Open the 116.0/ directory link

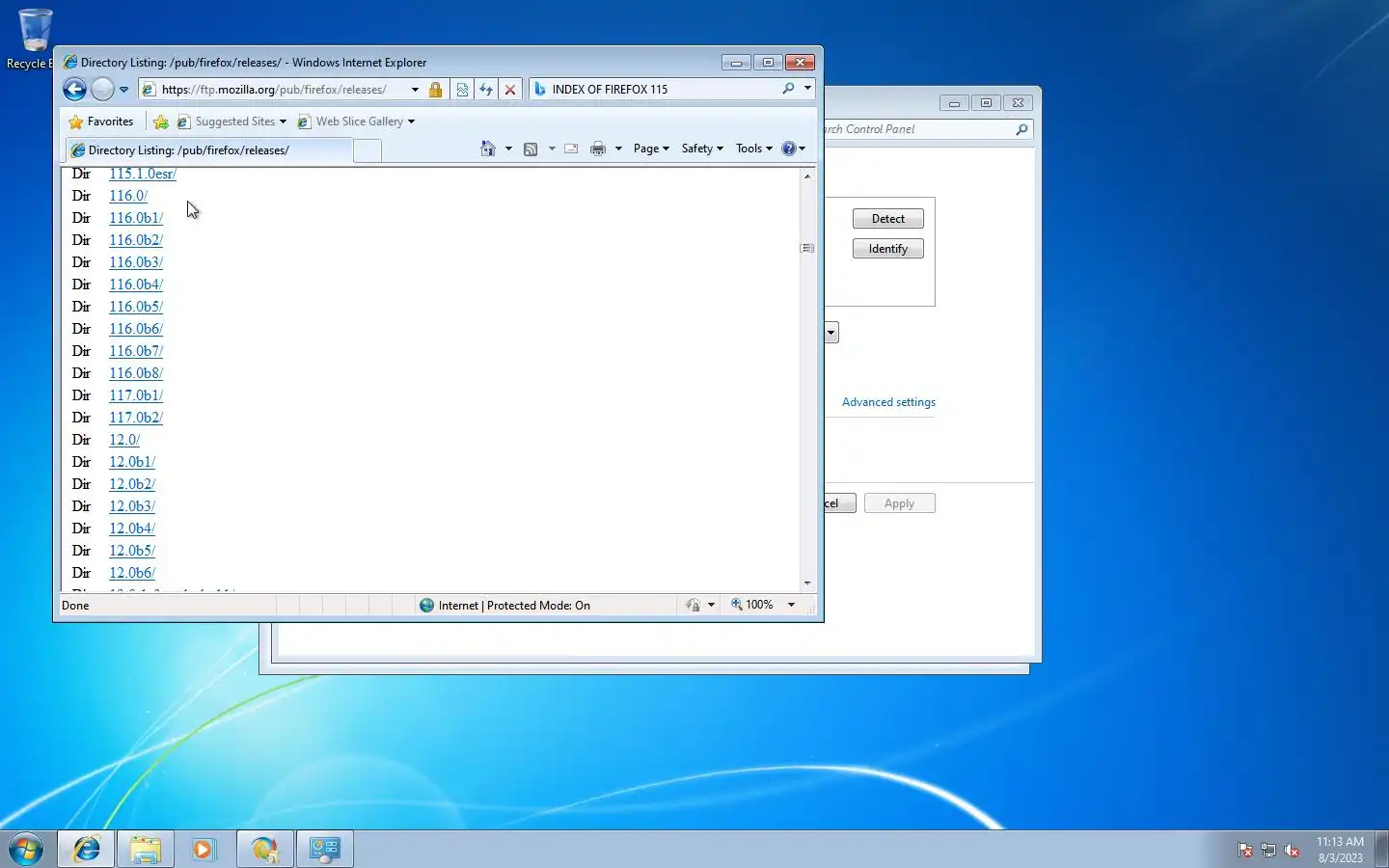128,196
